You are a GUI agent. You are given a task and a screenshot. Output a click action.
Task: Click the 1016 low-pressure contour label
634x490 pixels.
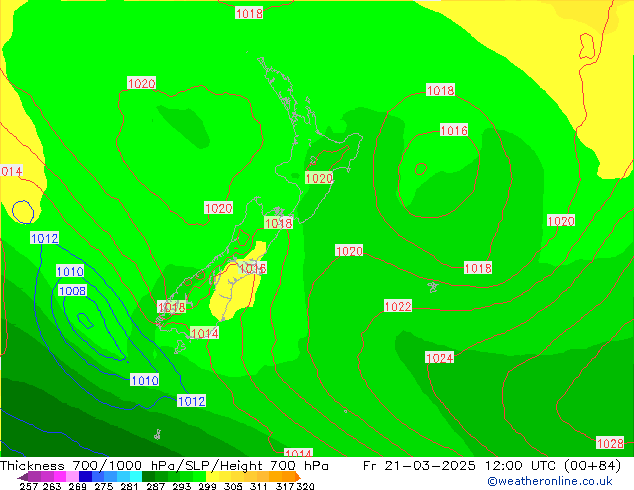tap(454, 130)
